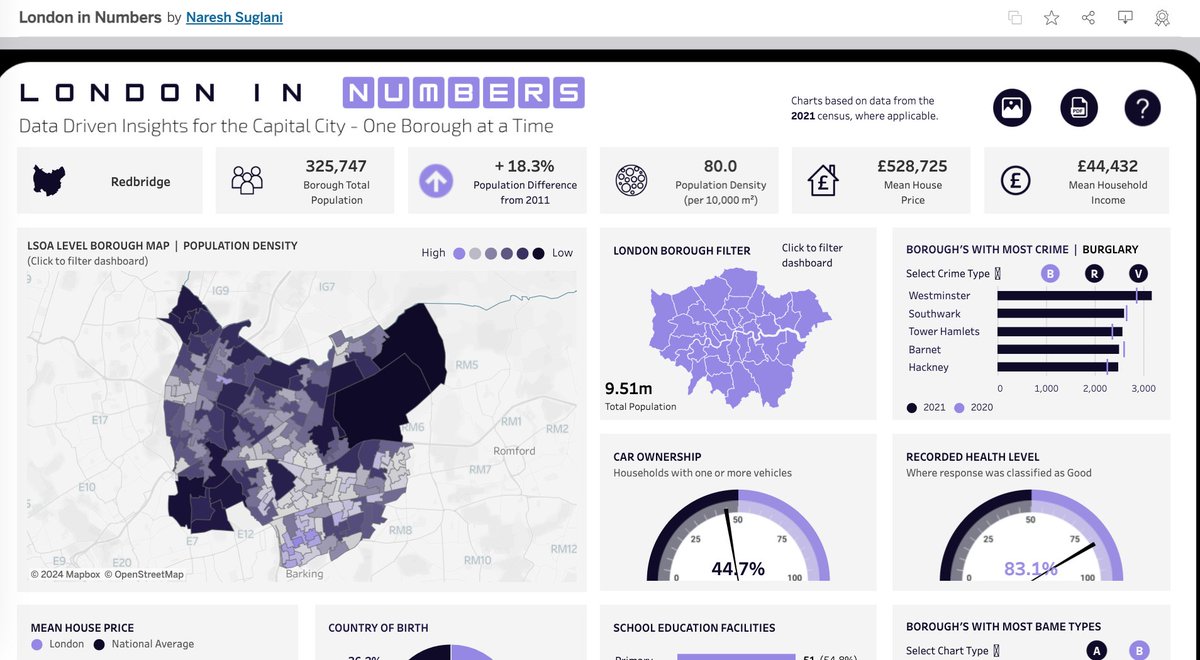Click the Select Crime Type label

(x=948, y=273)
